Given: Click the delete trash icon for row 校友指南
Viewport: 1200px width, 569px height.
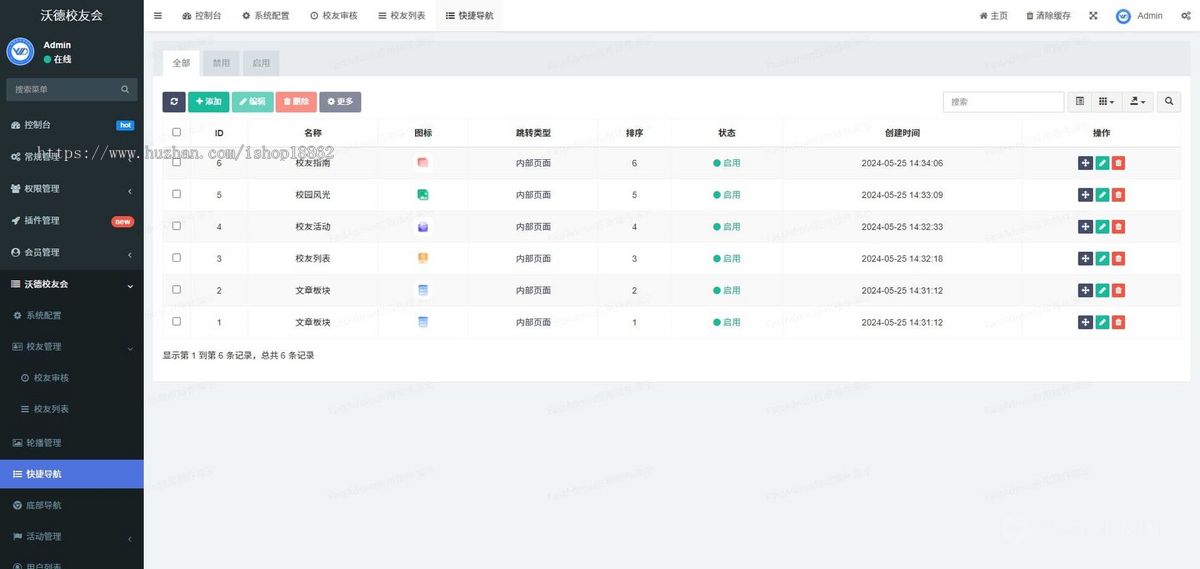Looking at the screenshot, I should point(1118,163).
